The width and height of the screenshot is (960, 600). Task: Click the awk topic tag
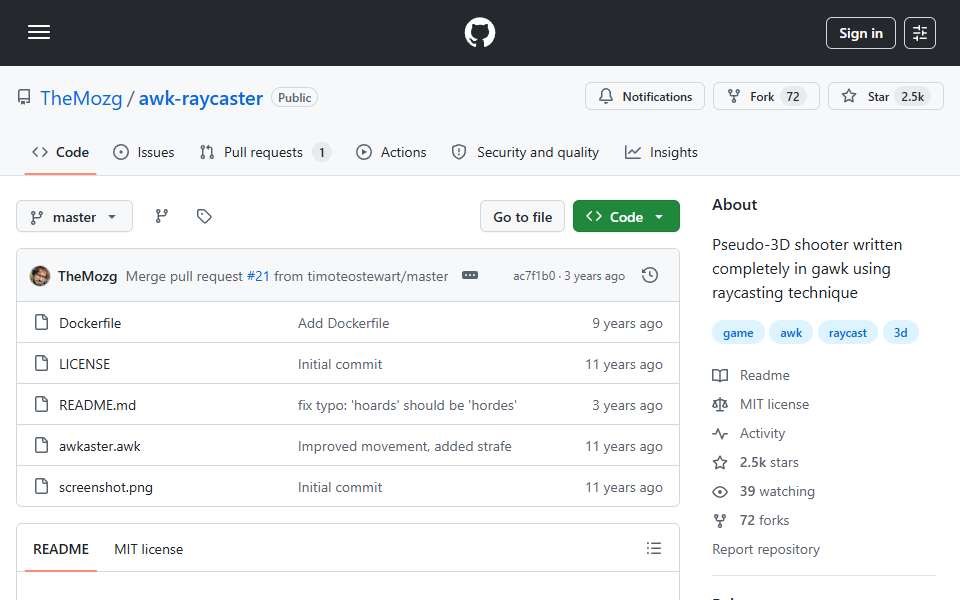pos(790,332)
